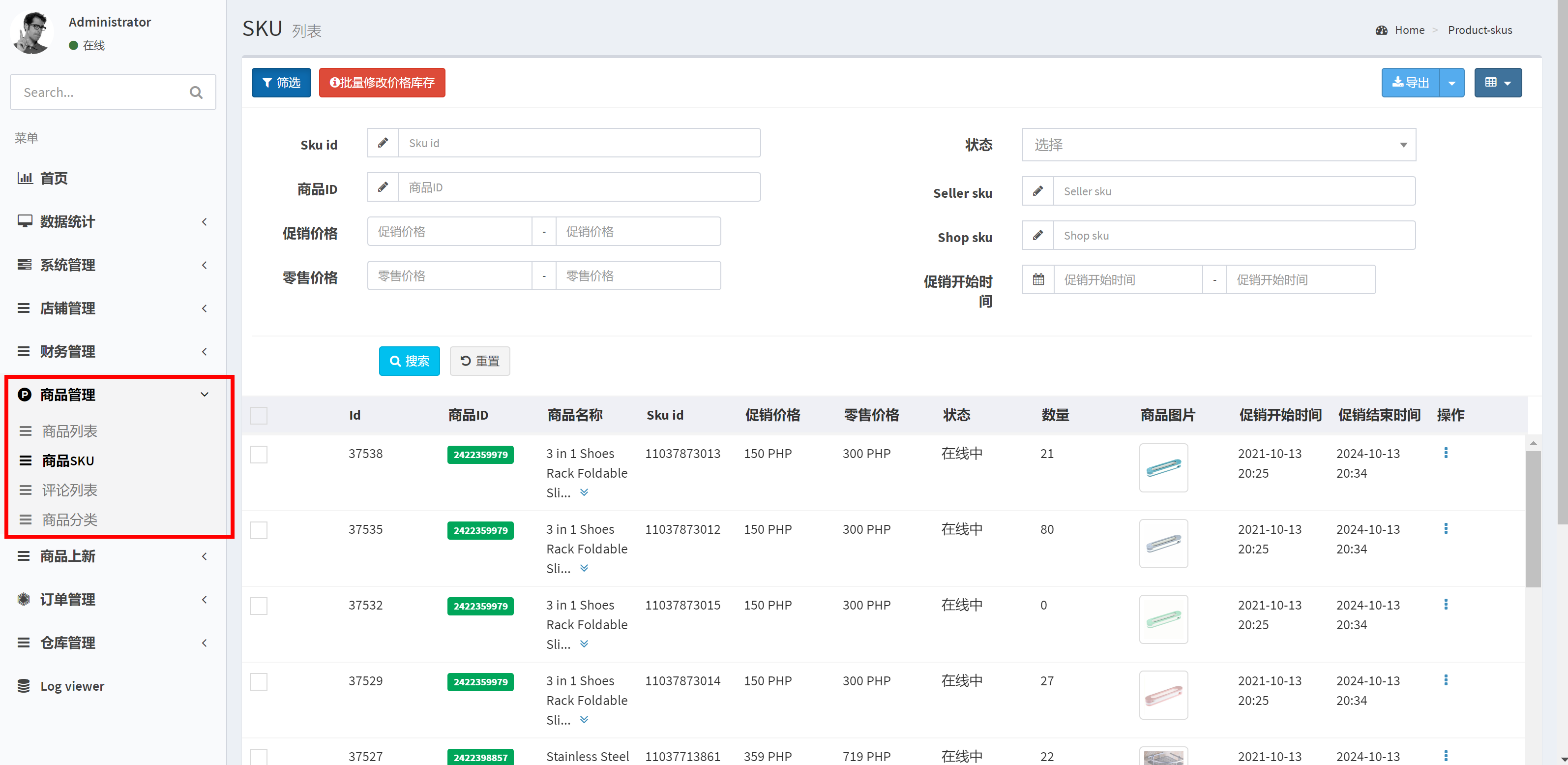Open 商品列表 in the sidebar menu
Image resolution: width=1568 pixels, height=765 pixels.
pos(69,431)
